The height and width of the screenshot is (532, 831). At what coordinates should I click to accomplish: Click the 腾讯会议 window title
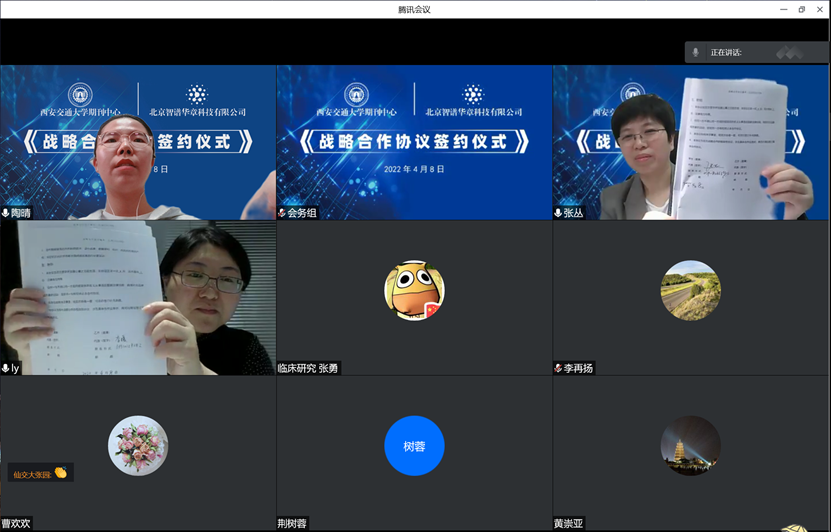pyautogui.click(x=414, y=10)
